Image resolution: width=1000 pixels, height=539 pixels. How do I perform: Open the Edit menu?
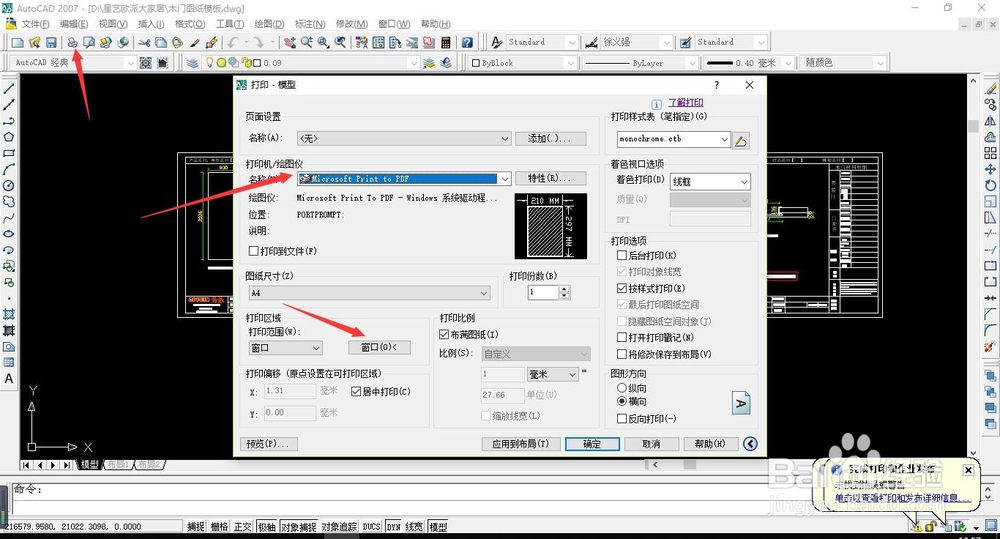click(74, 24)
